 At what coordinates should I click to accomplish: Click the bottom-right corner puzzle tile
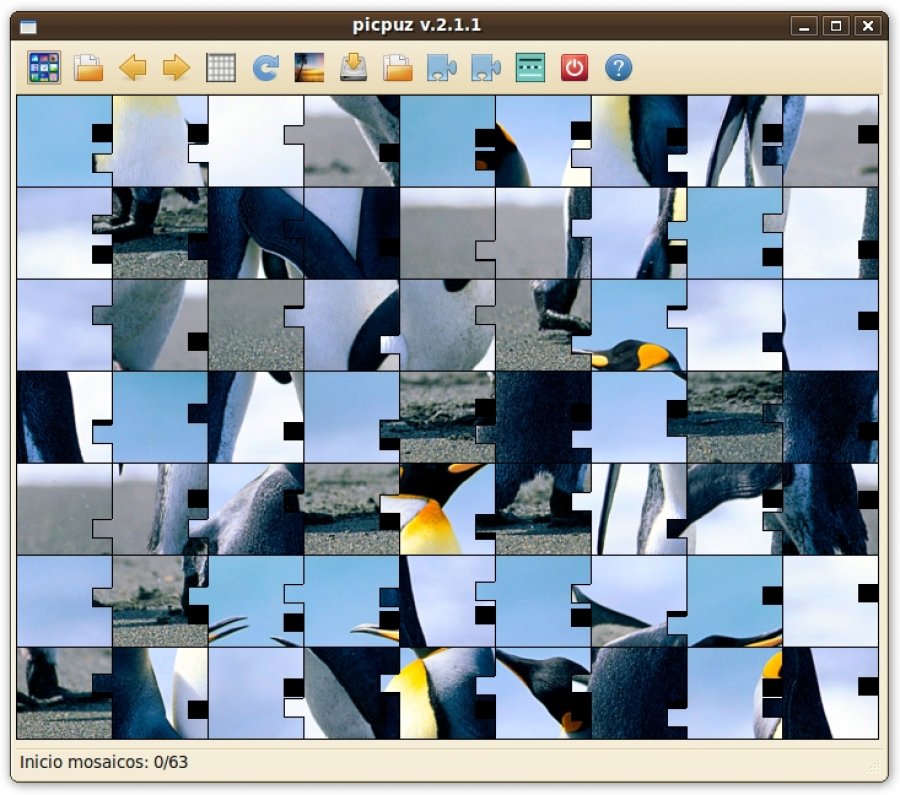tap(830, 693)
